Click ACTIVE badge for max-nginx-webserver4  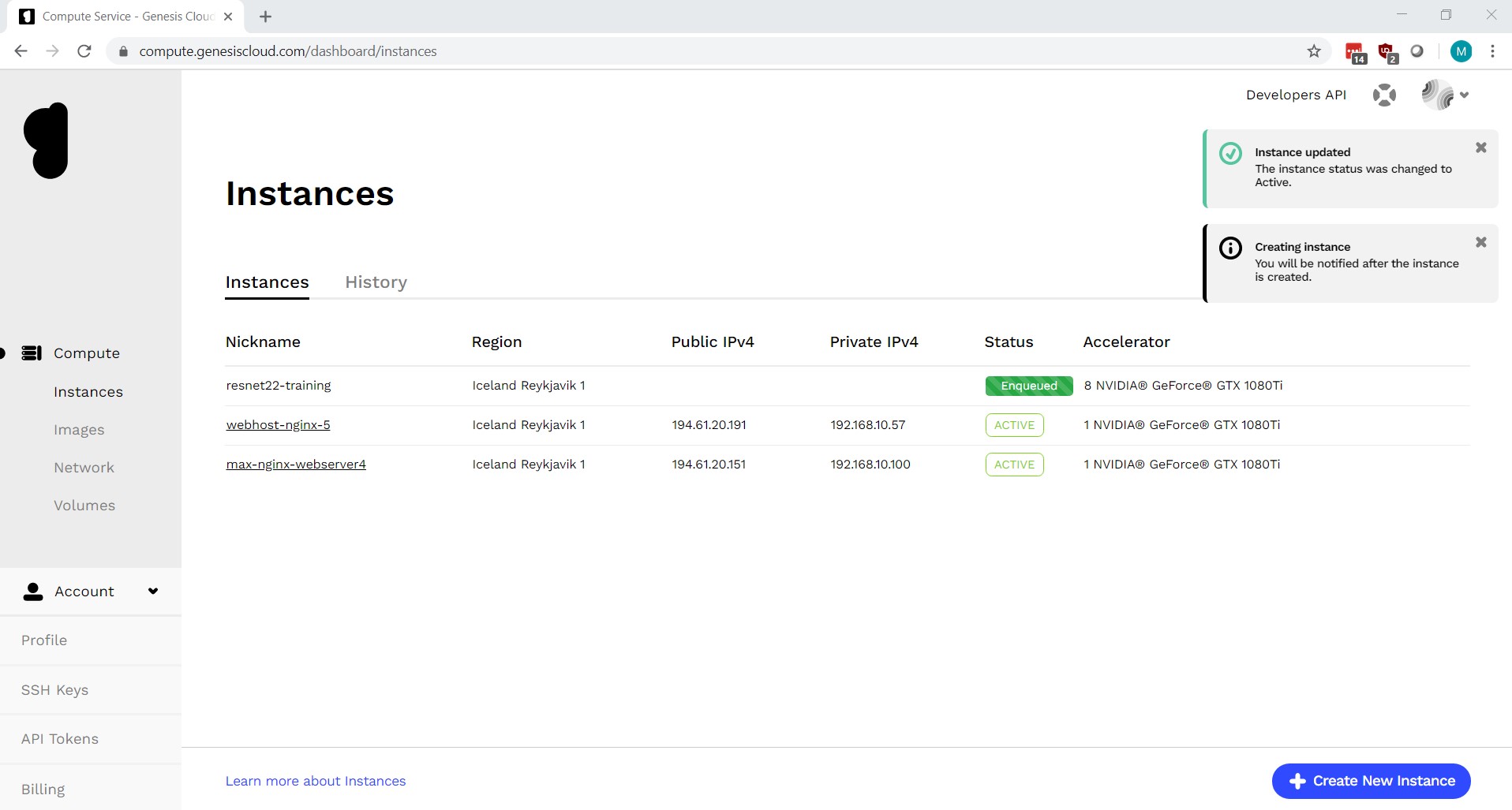(1014, 465)
